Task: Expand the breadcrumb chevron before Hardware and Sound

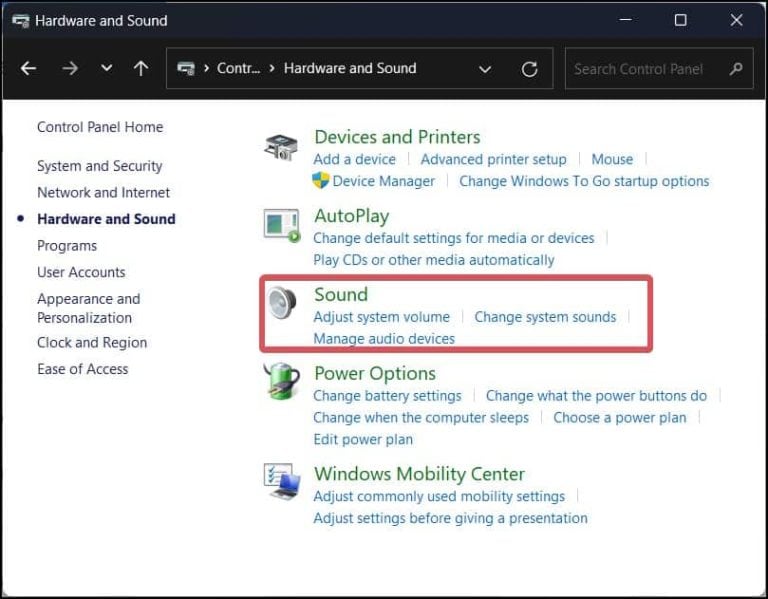Action: pos(272,69)
